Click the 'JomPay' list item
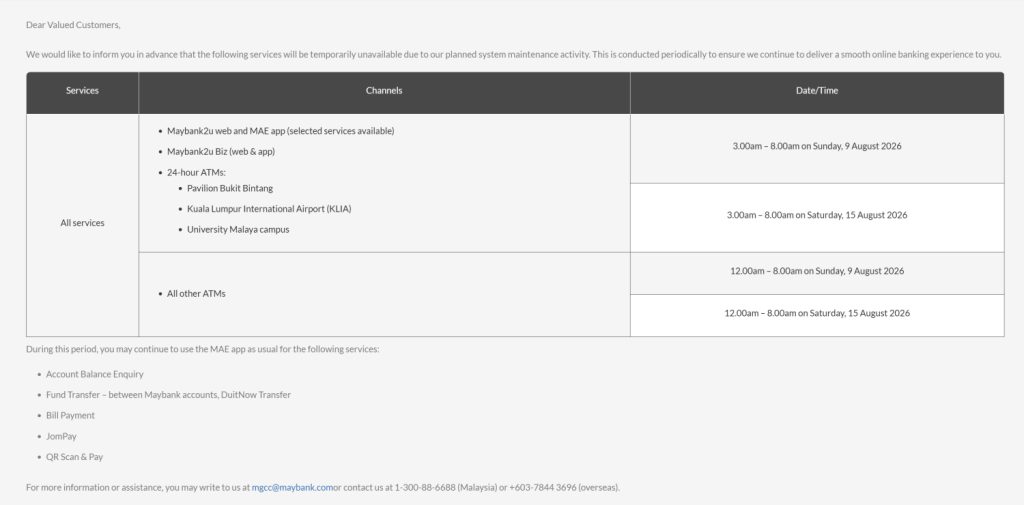Viewport: 1024px width, 505px height. coord(61,436)
